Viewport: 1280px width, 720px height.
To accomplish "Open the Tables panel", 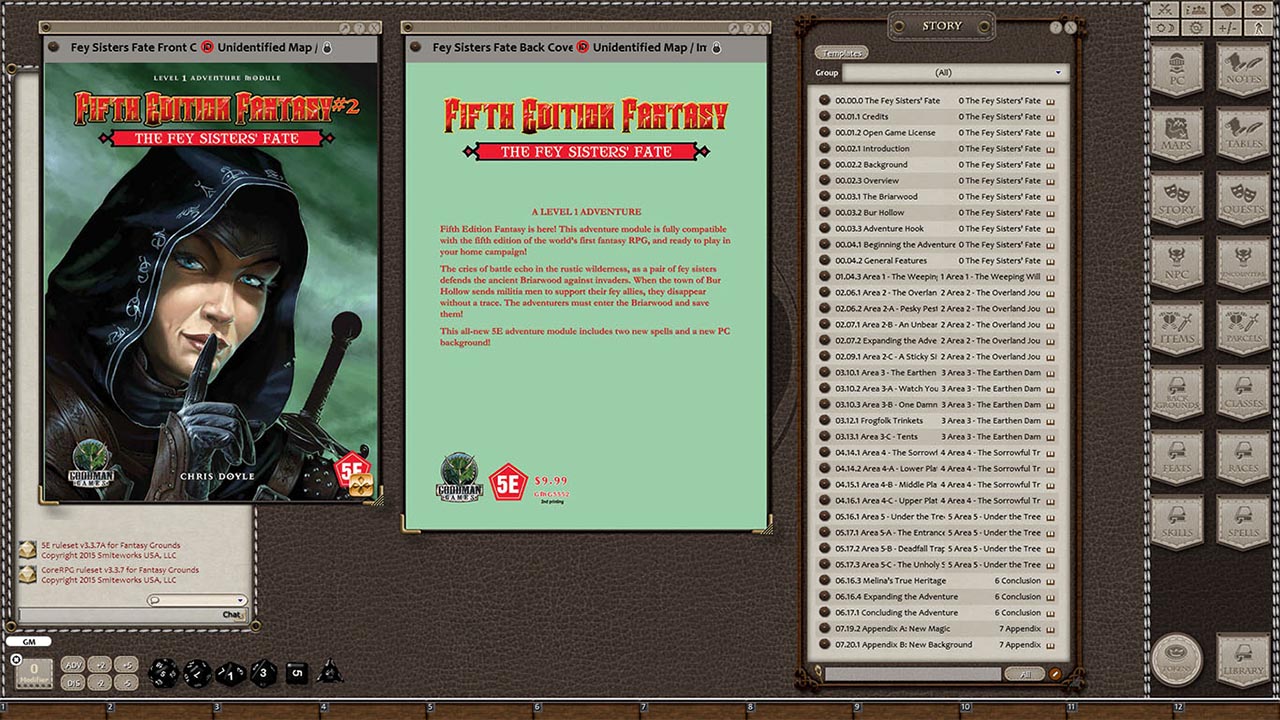I will pyautogui.click(x=1245, y=133).
